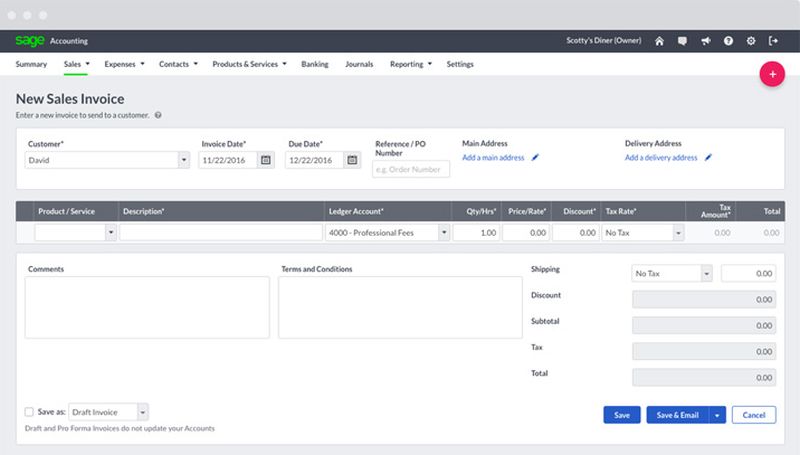Click the help icon beside invoice subtitle
800x455 pixels.
click(x=158, y=115)
